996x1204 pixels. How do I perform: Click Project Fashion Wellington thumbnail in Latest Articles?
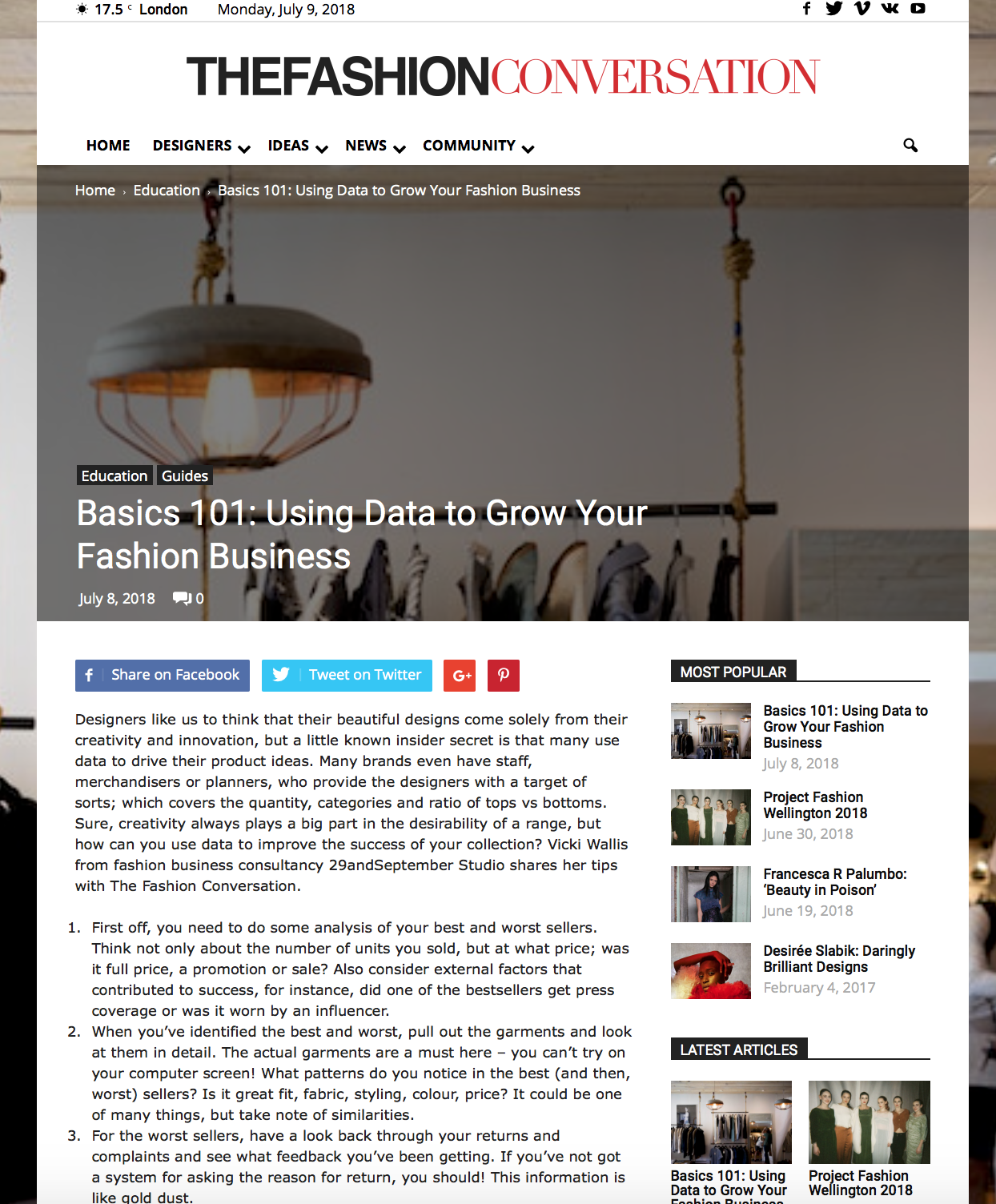(869, 1122)
